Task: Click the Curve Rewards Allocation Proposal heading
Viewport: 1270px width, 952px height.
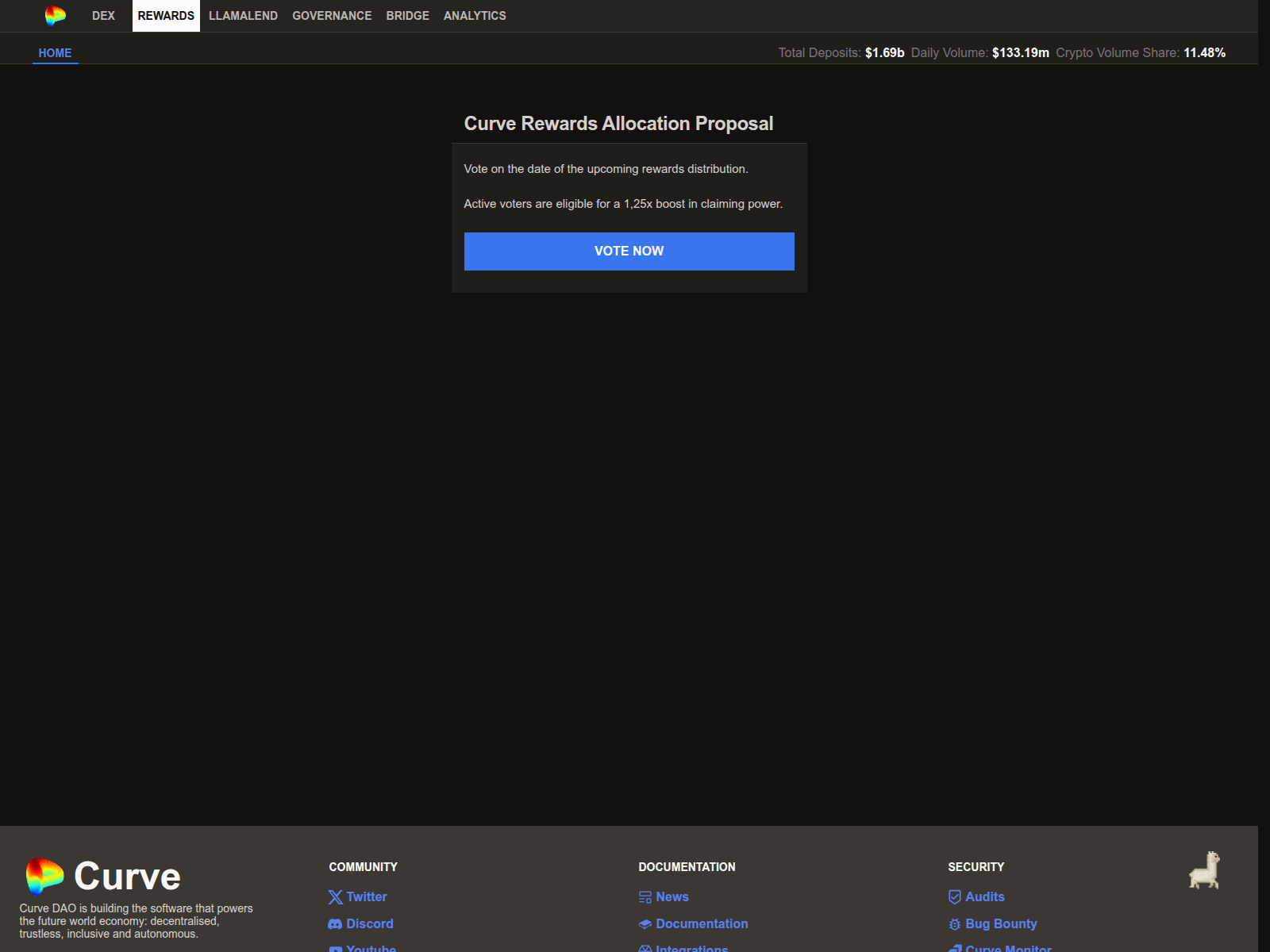Action: 618,124
